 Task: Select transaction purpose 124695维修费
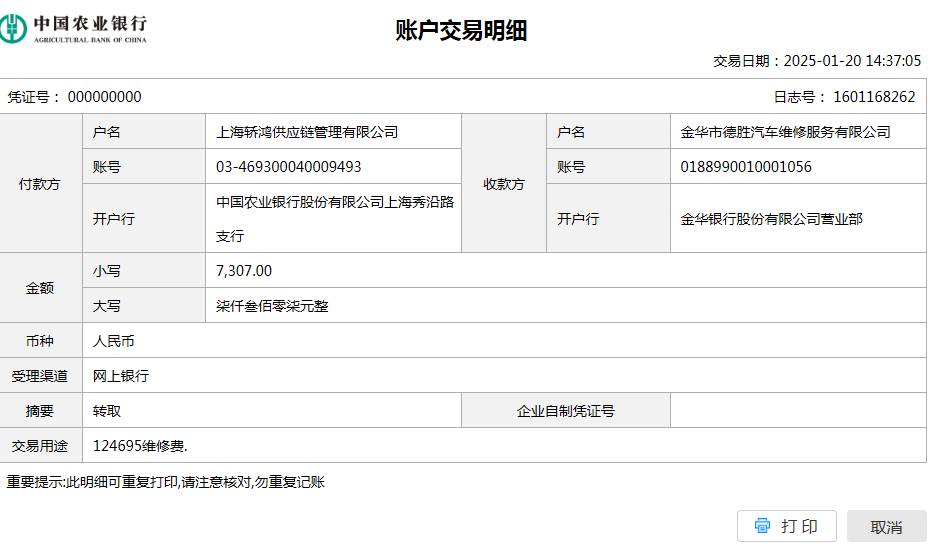point(140,446)
